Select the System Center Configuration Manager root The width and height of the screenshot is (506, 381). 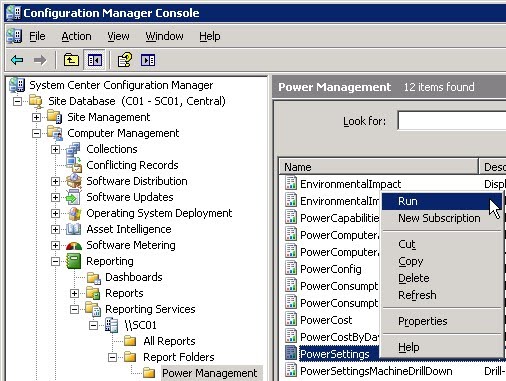coord(121,85)
